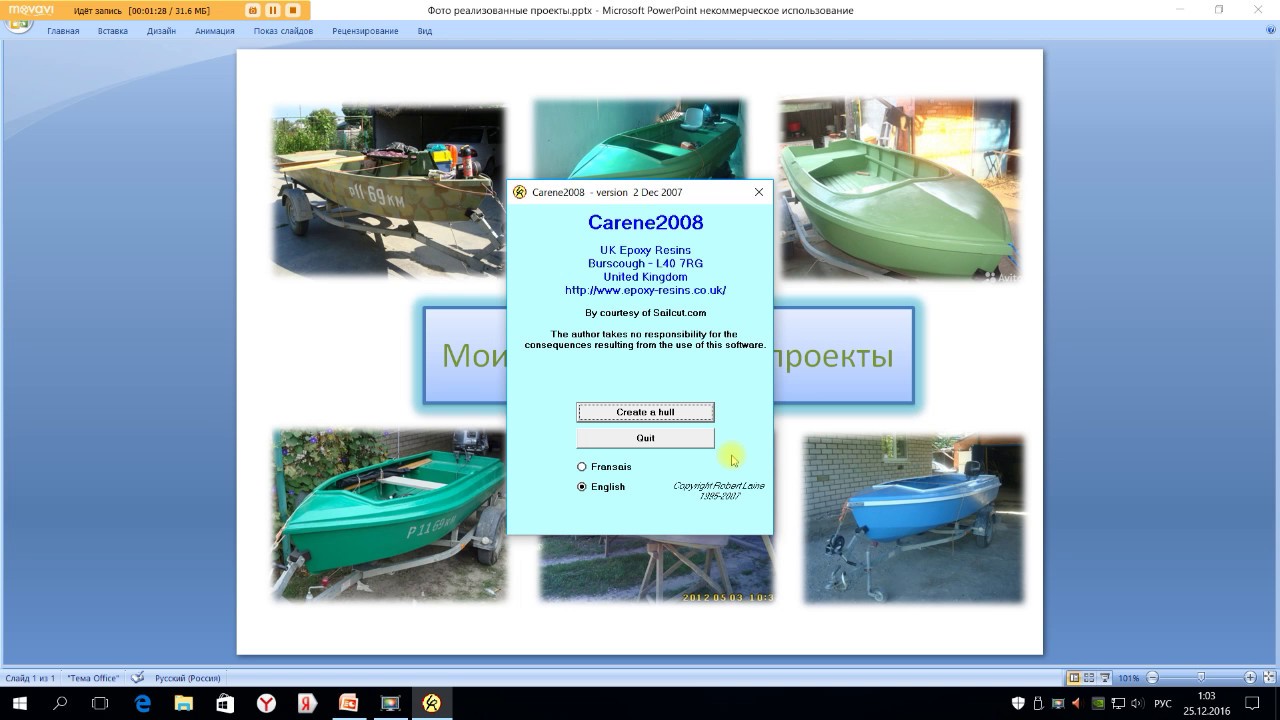Select the English language option
This screenshot has width=1280, height=720.
point(601,487)
